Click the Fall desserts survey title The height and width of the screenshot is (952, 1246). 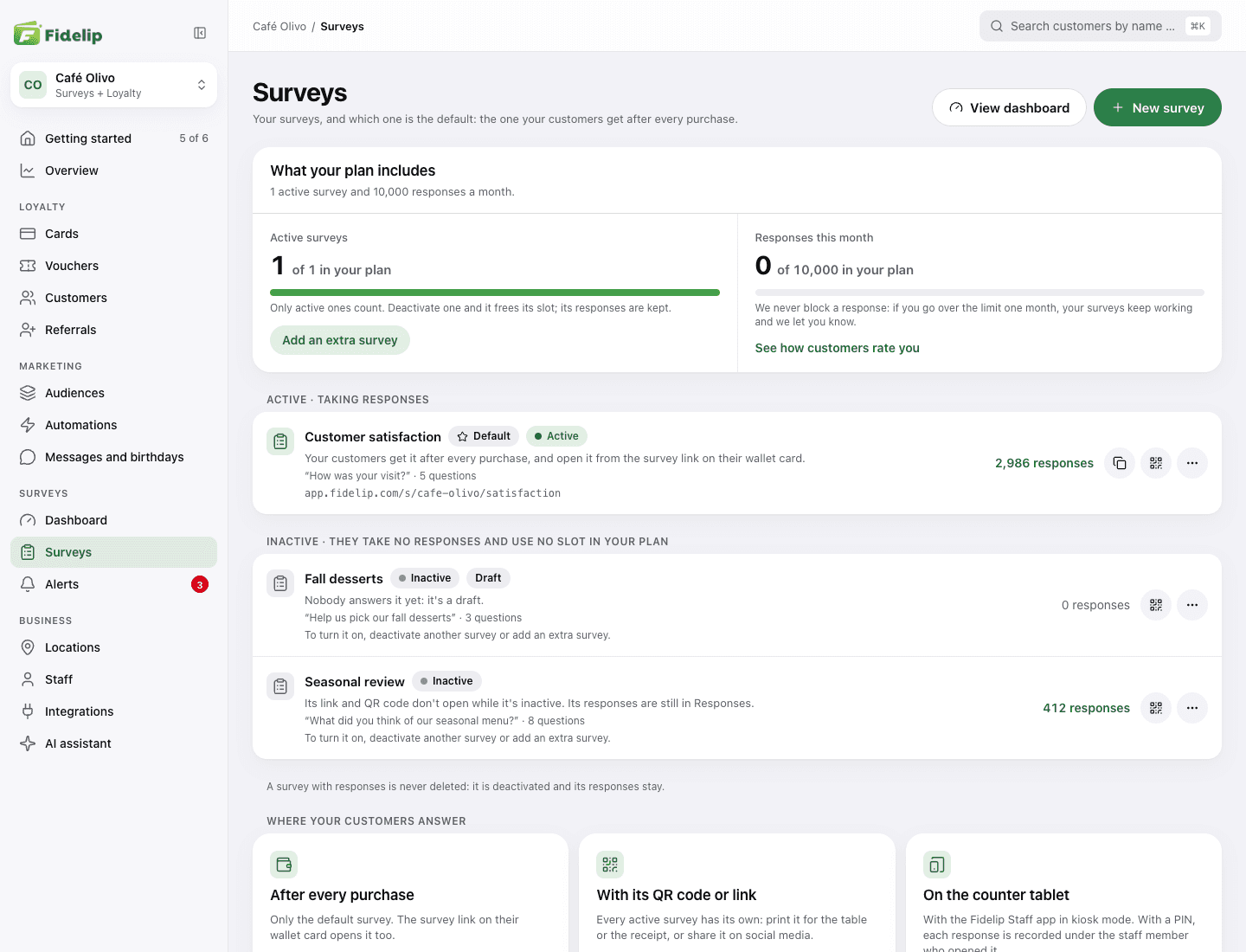[344, 579]
